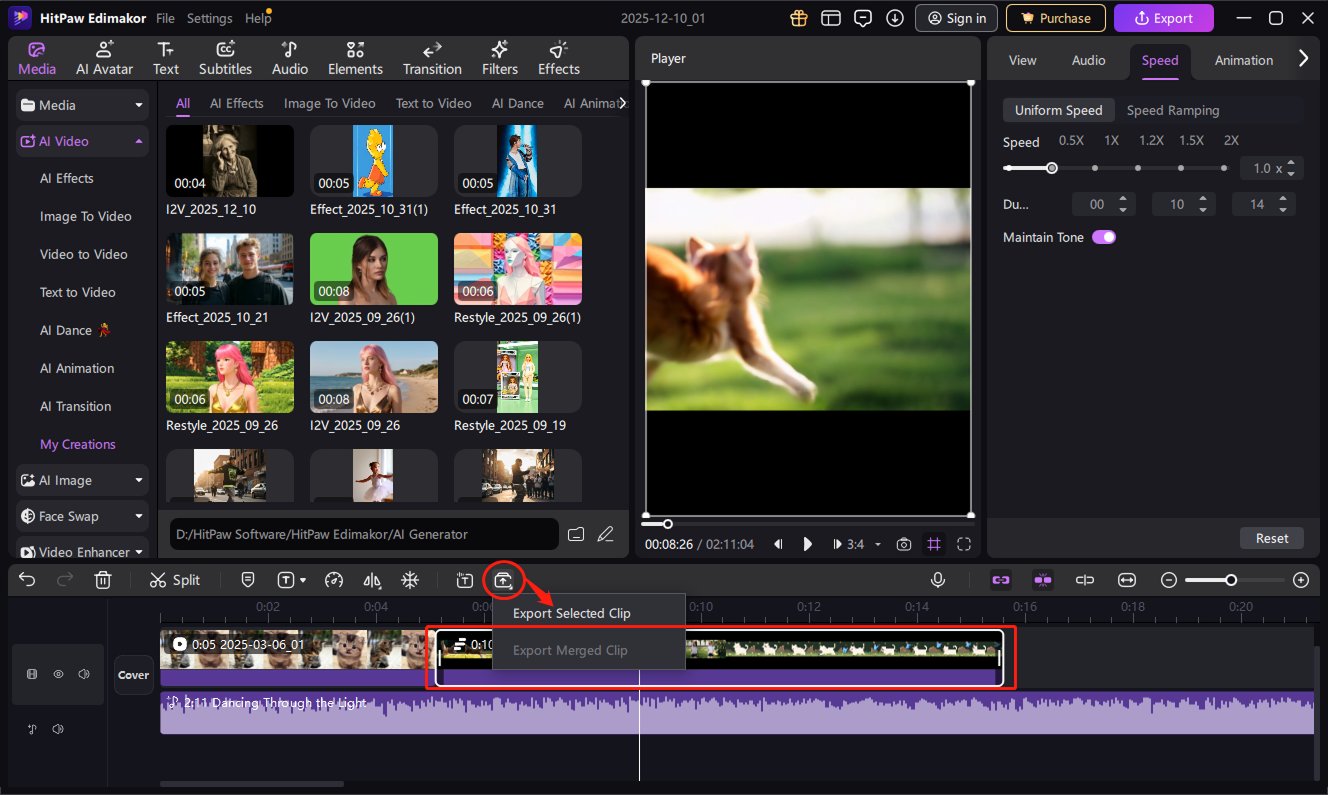Toggle the Maintain Tone switch

[1103, 237]
